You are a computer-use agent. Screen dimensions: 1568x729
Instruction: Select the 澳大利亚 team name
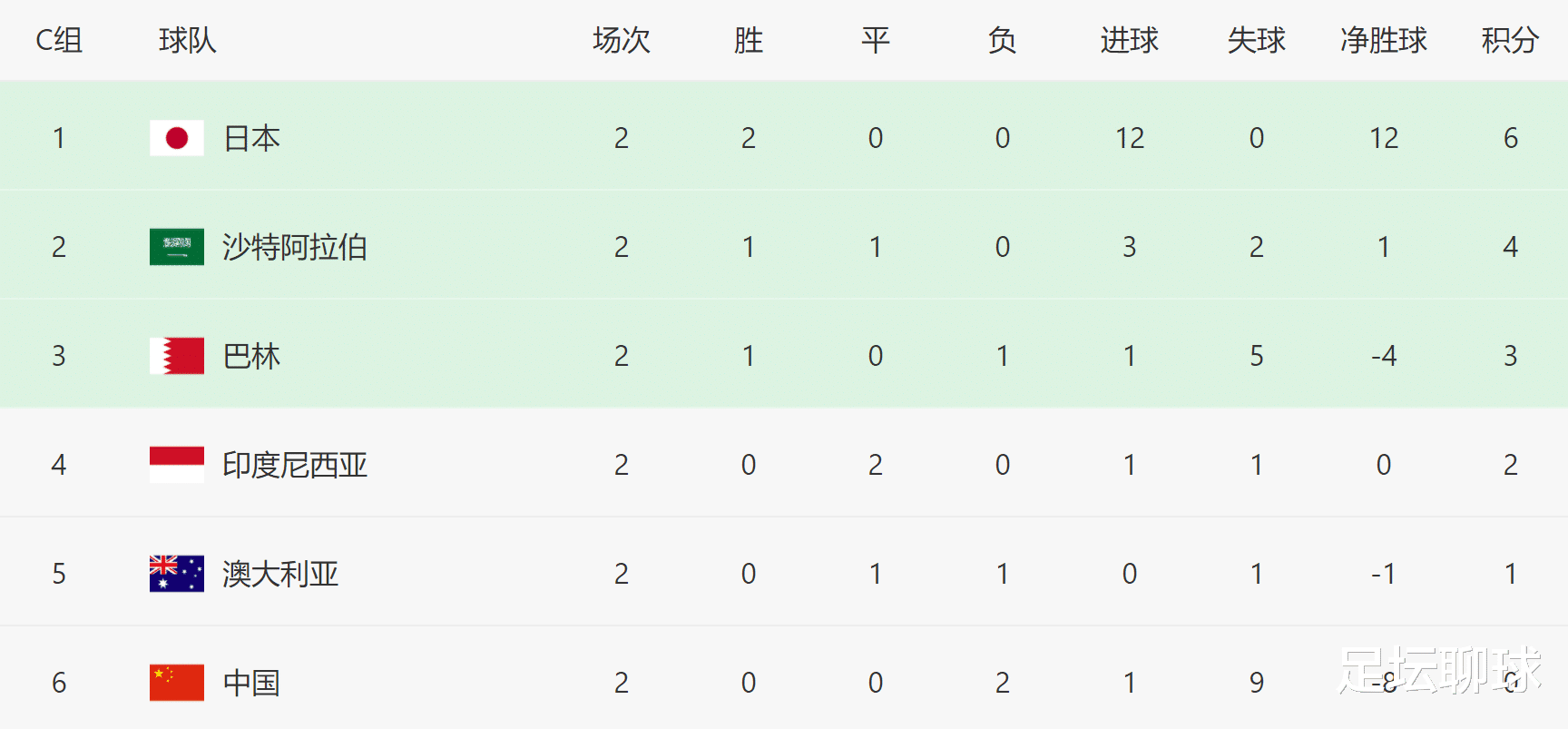click(x=280, y=574)
